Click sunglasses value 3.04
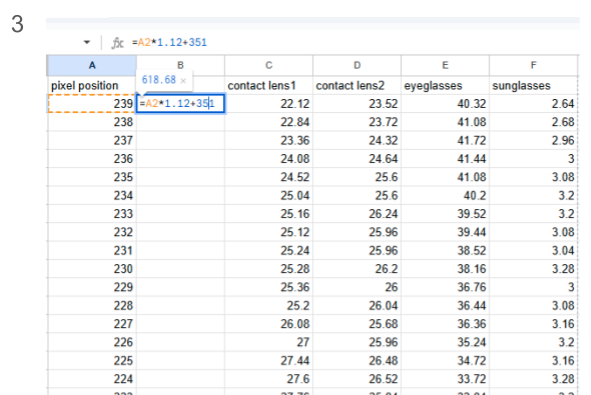The width and height of the screenshot is (591, 395). pyautogui.click(x=533, y=251)
